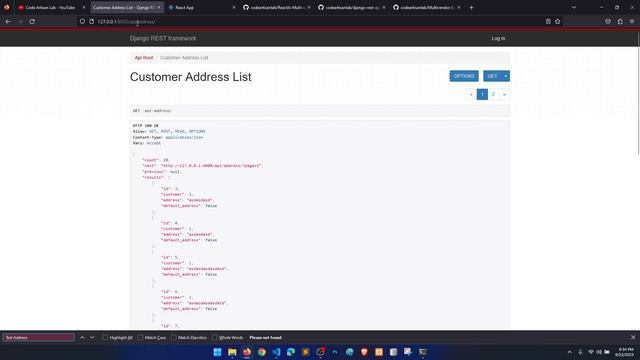
Task: Open Firefox from the taskbar
Action: coord(247,352)
